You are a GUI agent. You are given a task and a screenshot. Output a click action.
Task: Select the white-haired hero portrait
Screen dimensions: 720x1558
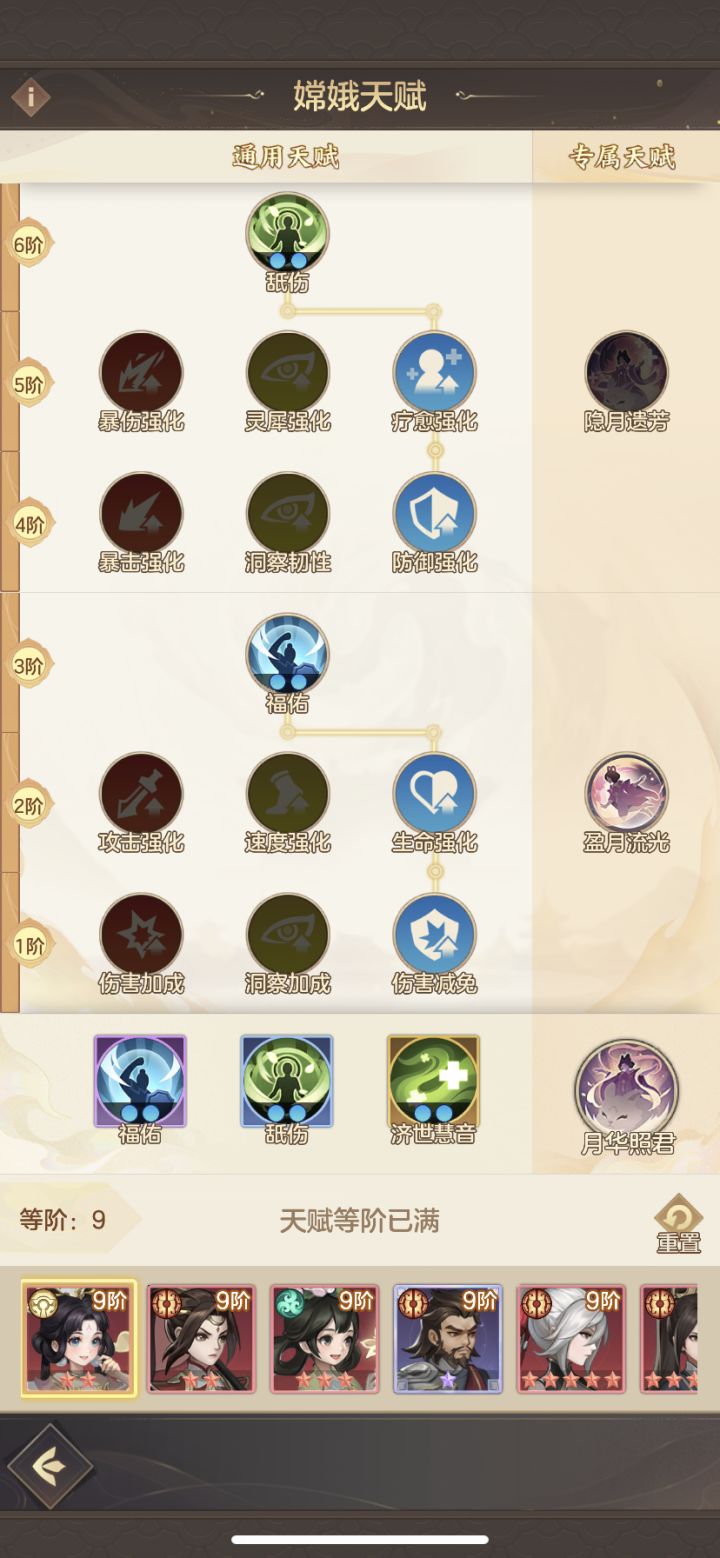click(x=571, y=1339)
